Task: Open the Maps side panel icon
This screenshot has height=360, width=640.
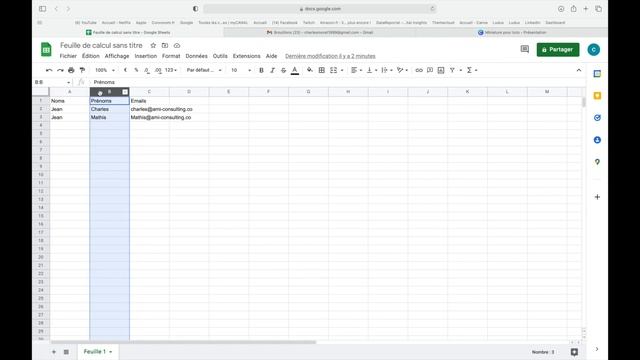Action: pyautogui.click(x=597, y=162)
